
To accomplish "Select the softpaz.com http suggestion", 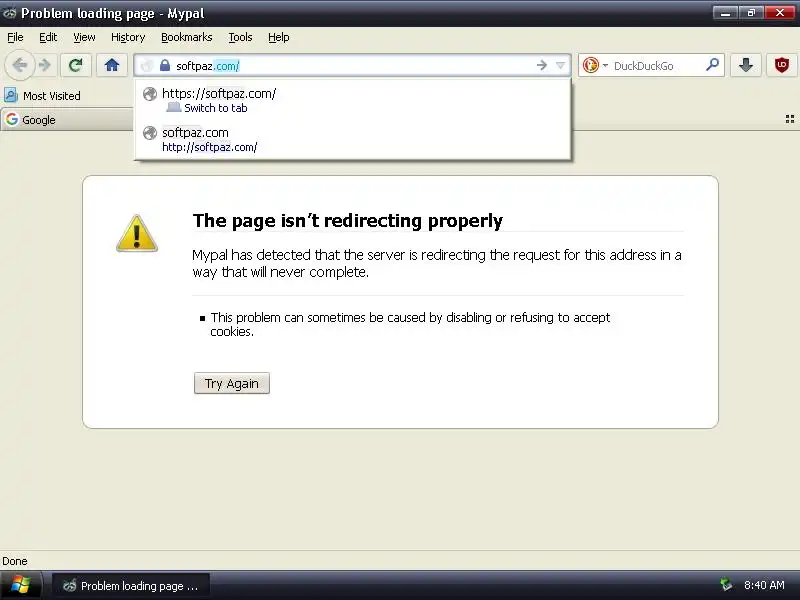I will tap(353, 139).
